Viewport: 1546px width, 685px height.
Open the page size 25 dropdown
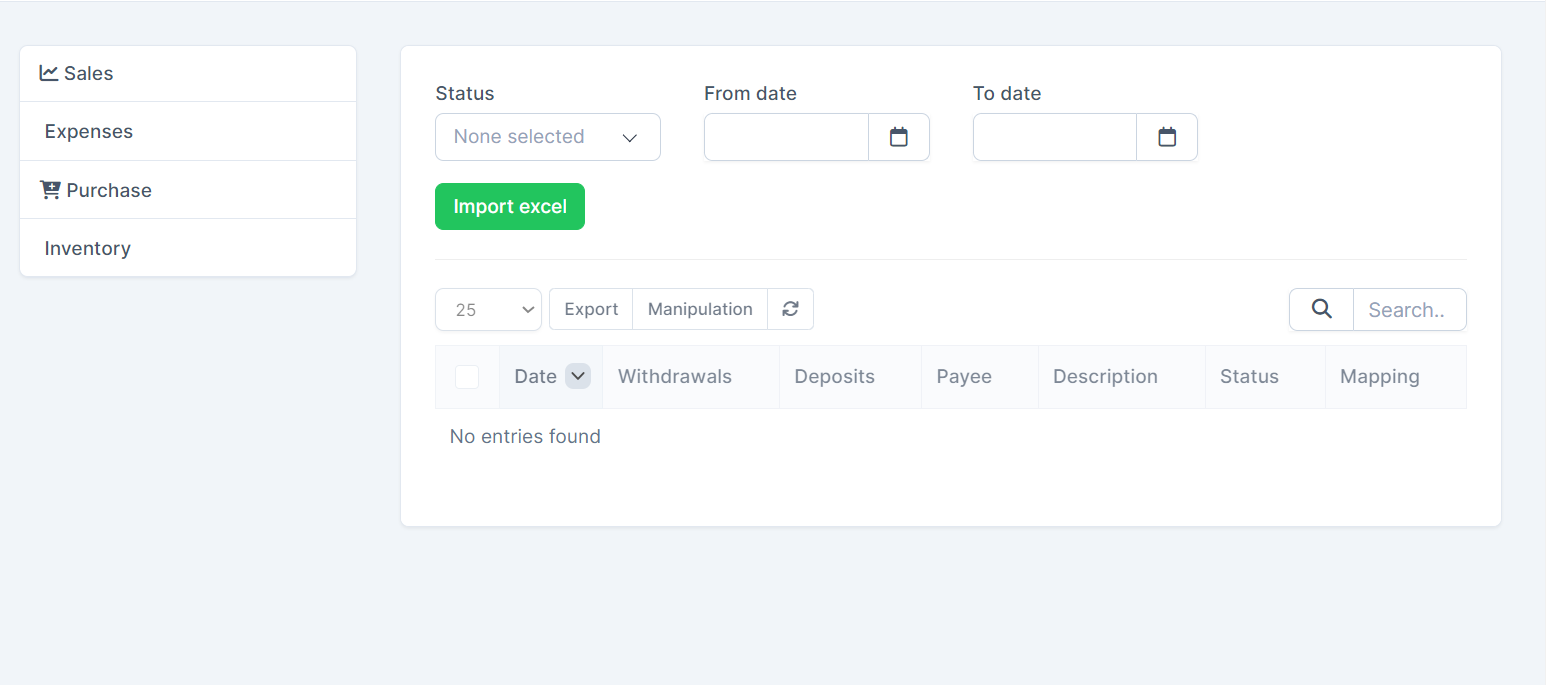coord(488,310)
